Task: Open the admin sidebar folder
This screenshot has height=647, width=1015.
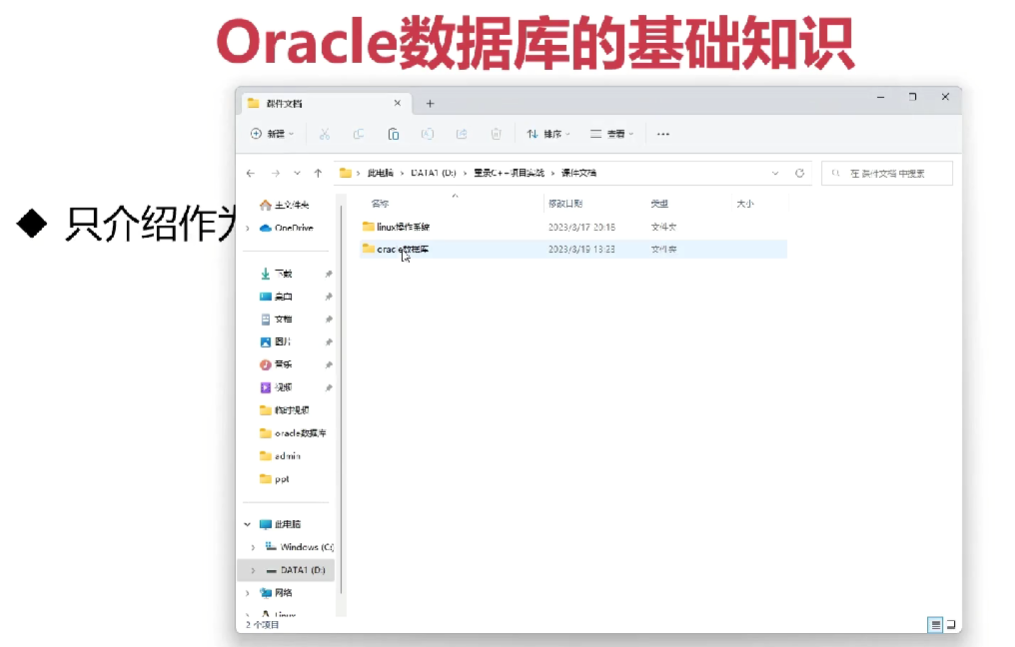Action: coord(280,456)
